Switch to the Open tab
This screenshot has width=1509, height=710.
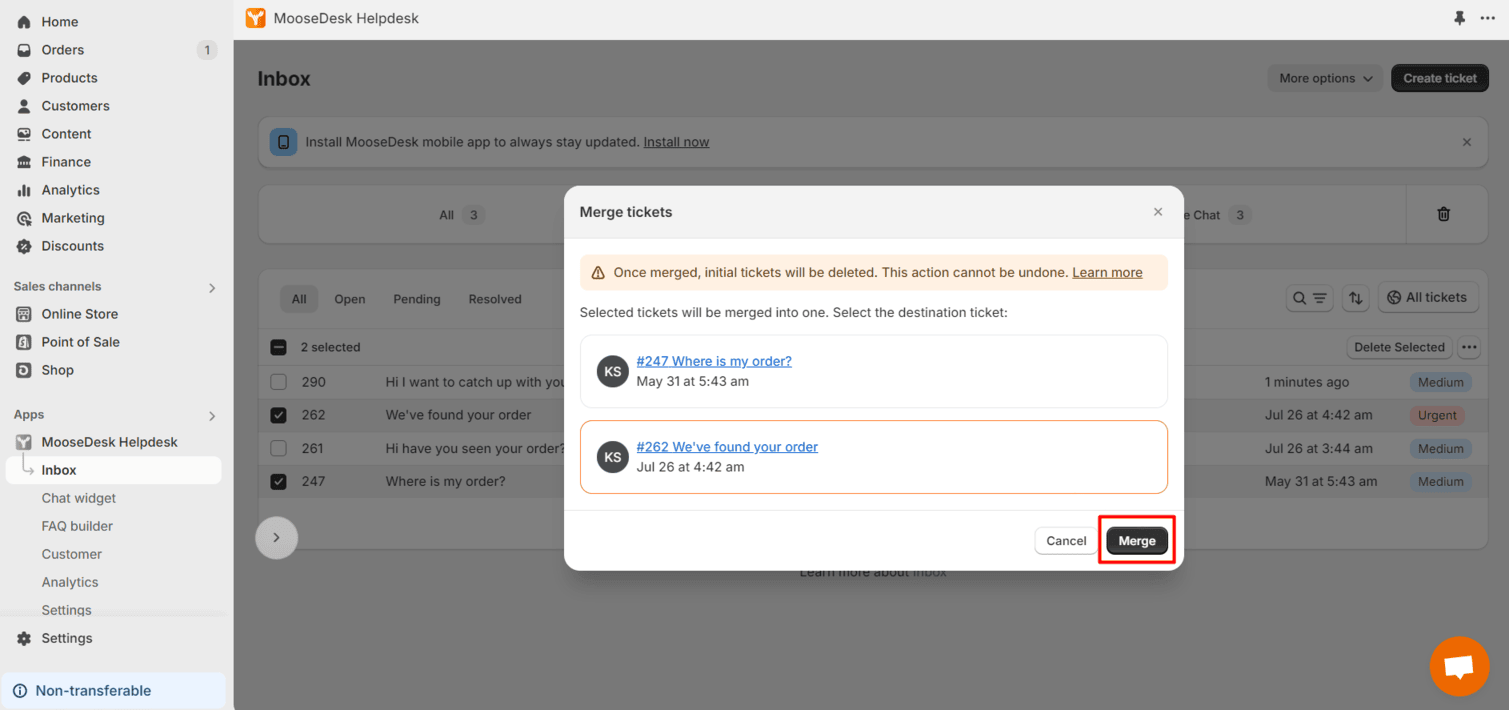[x=350, y=299]
